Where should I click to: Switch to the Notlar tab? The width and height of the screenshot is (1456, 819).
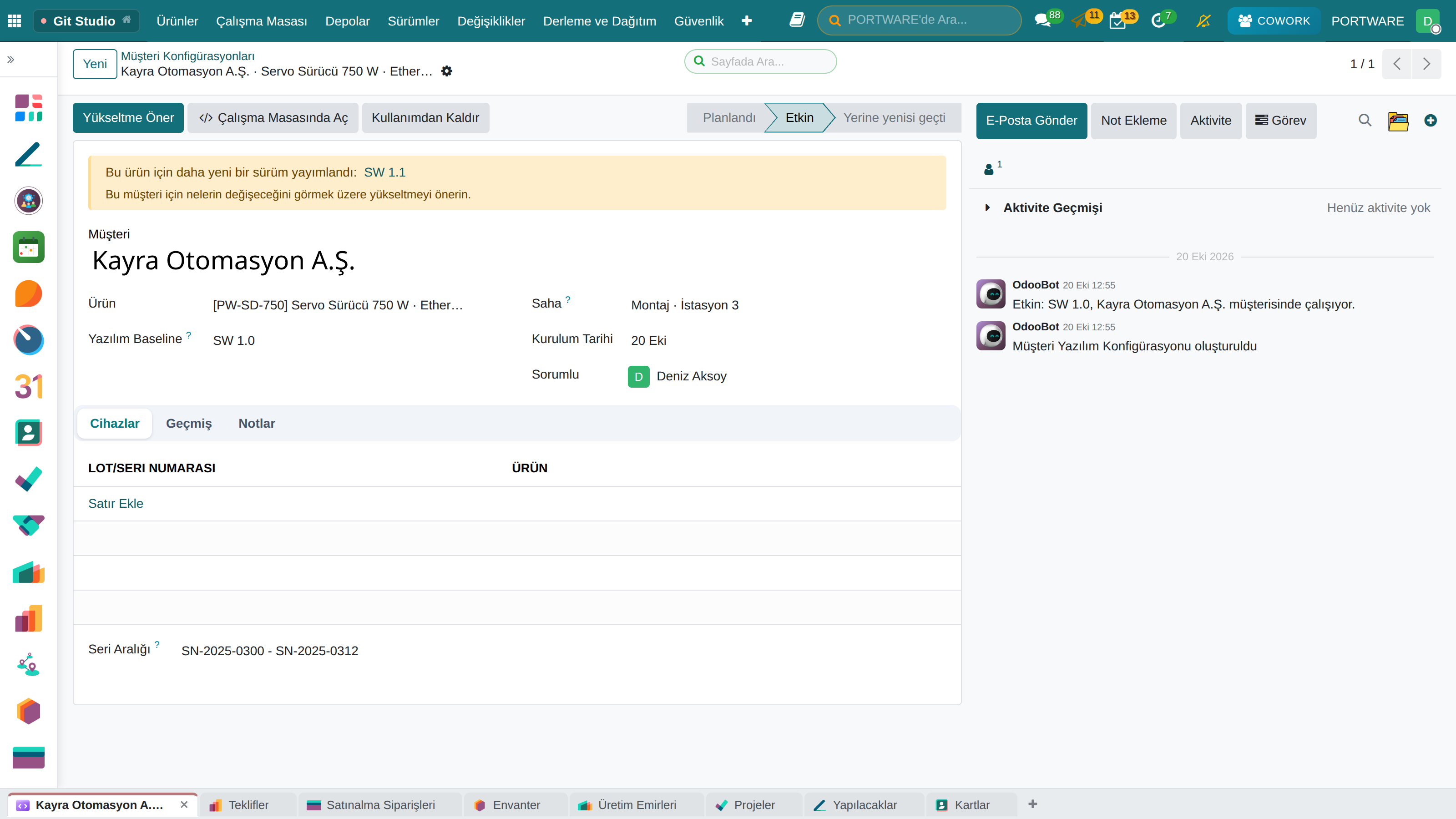point(257,423)
